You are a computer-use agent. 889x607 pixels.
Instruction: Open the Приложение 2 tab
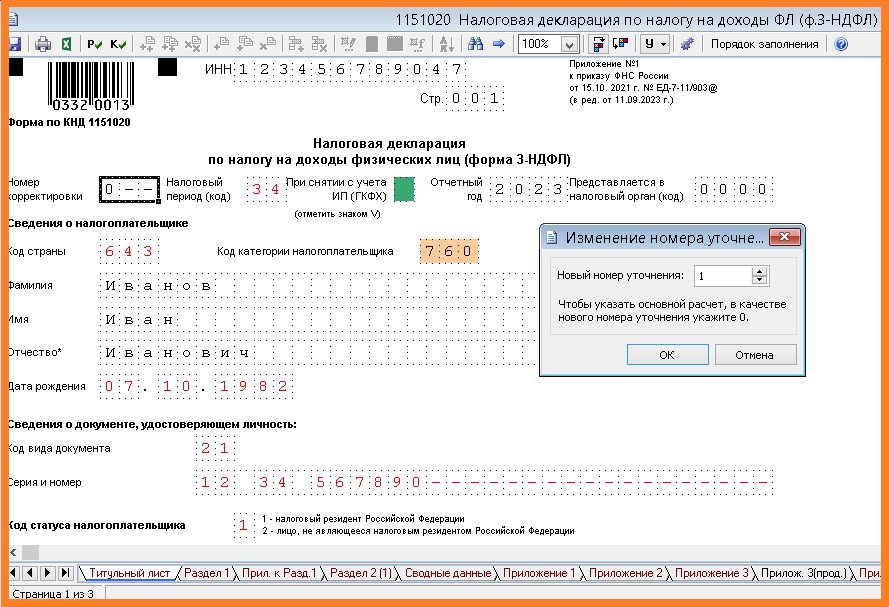tap(625, 573)
